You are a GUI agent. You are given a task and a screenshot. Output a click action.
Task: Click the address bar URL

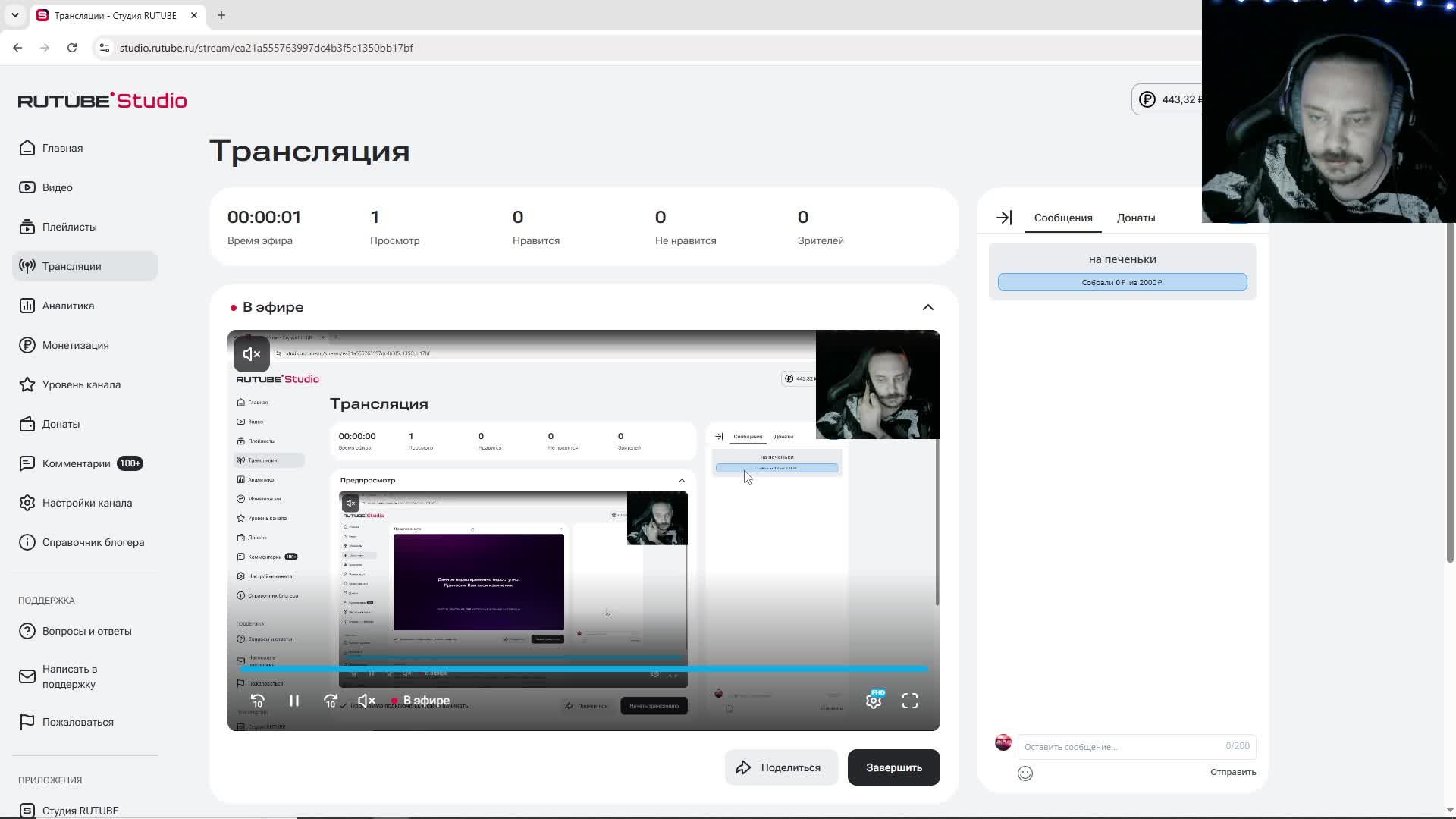266,48
